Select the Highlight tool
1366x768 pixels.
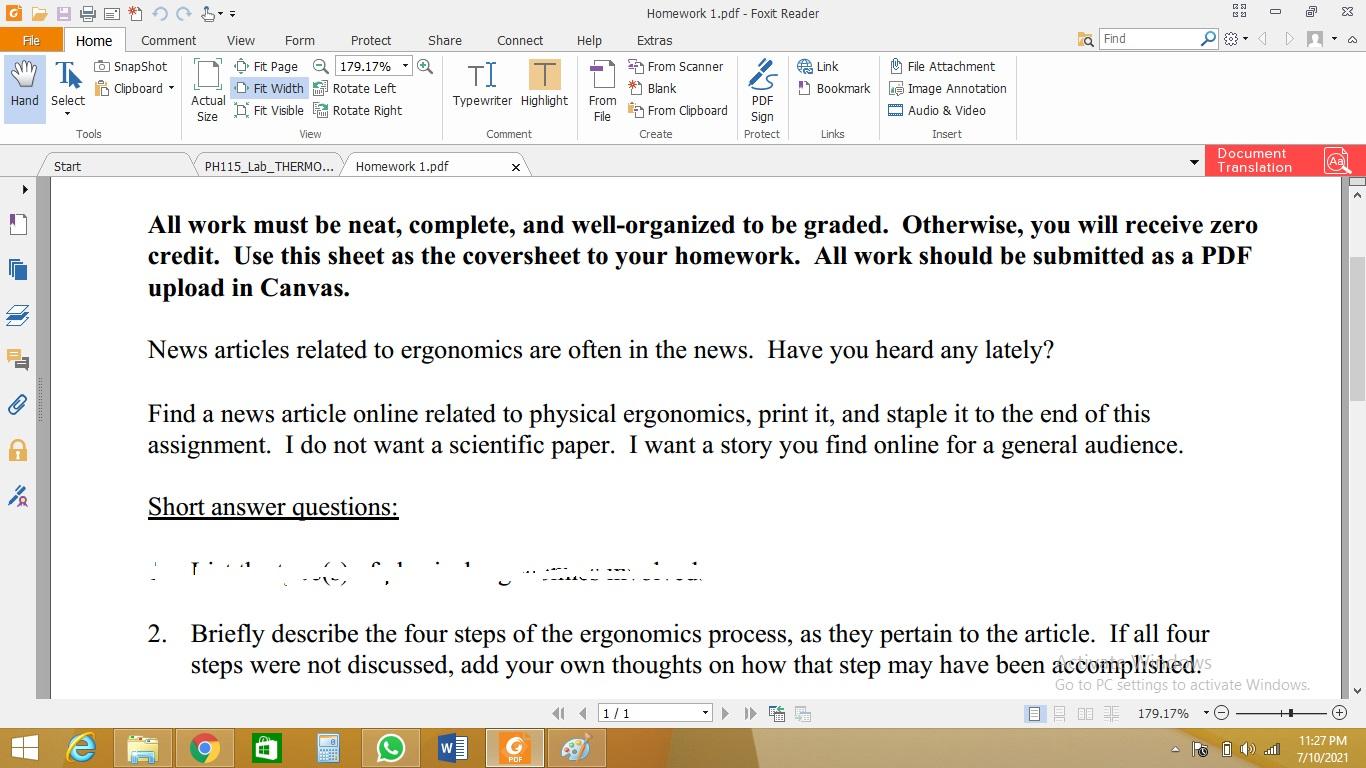(544, 85)
